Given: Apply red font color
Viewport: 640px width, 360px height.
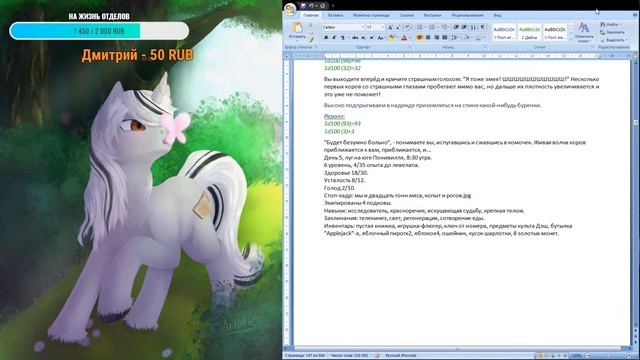Looking at the screenshot, I should 404,38.
